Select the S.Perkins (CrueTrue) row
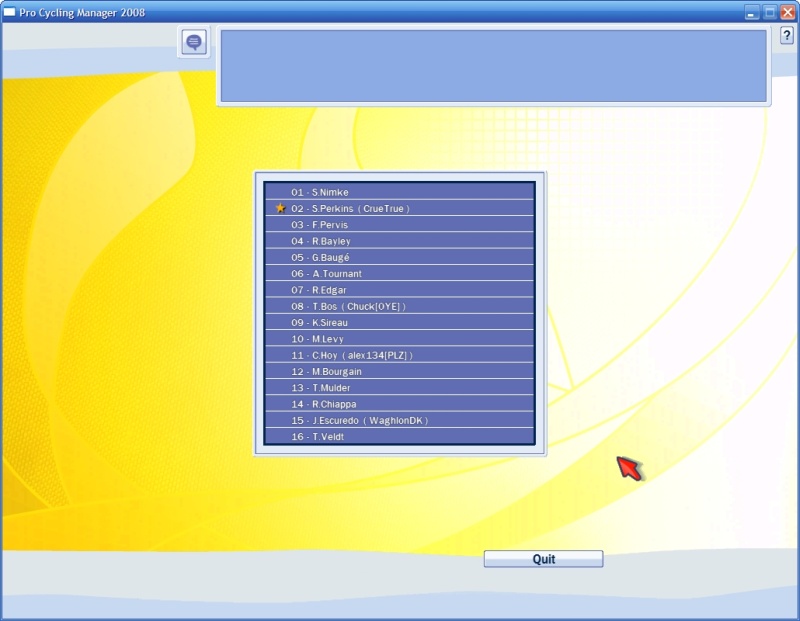The image size is (800, 621). point(400,208)
